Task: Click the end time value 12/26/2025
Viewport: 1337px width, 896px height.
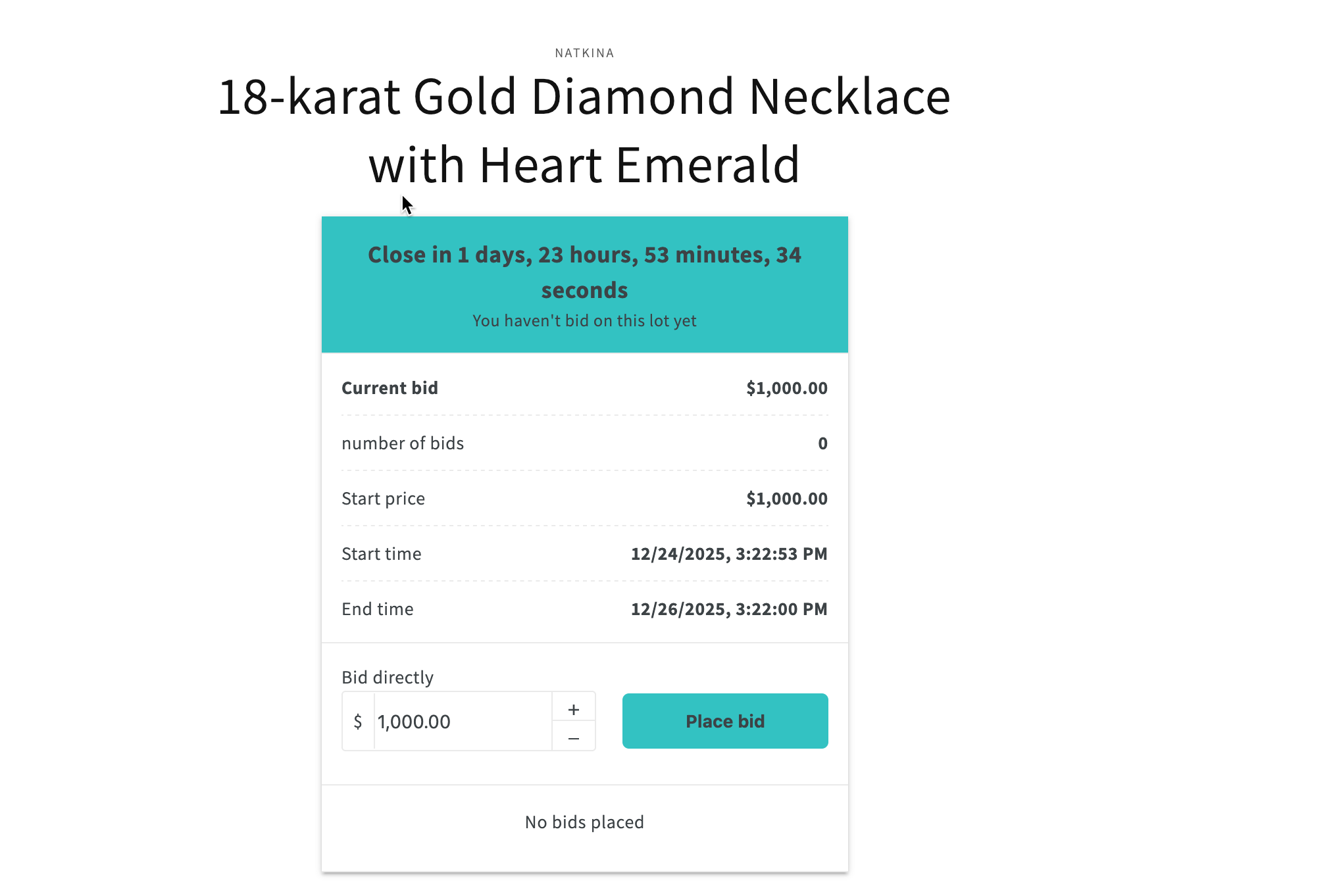Action: point(728,609)
